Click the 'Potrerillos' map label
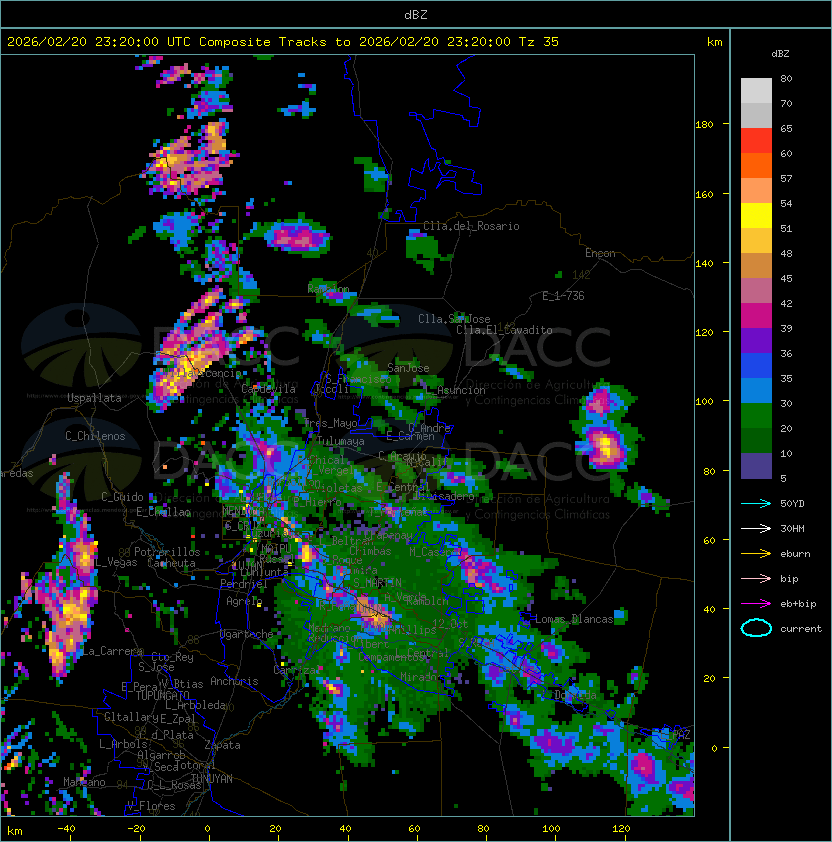Image resolution: width=832 pixels, height=842 pixels. 167,552
